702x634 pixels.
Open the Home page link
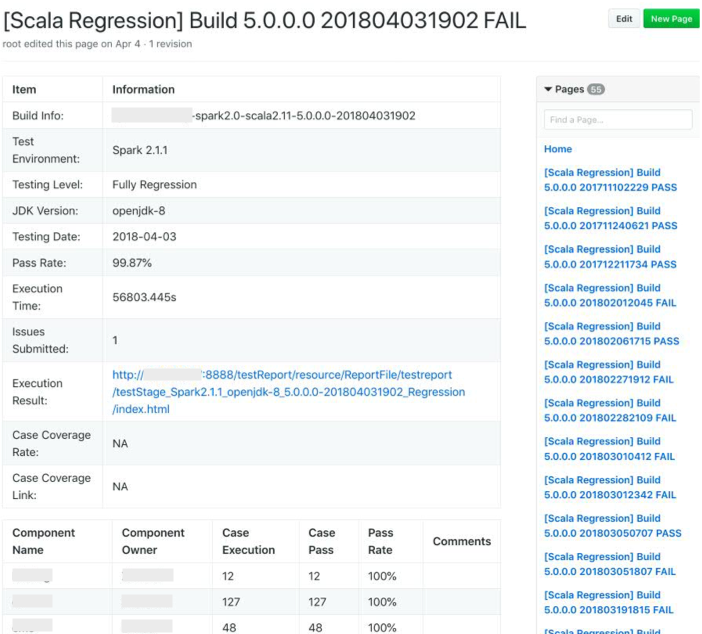coord(558,149)
